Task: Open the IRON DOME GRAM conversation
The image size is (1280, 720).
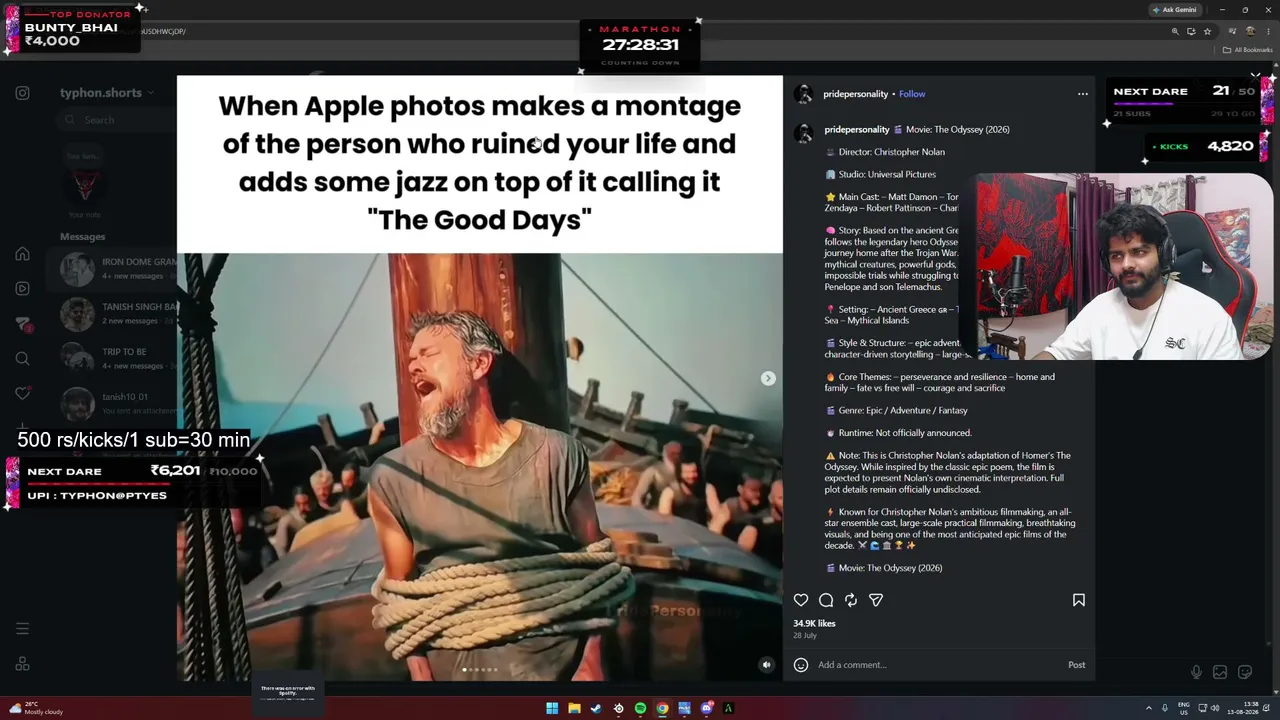Action: click(111, 268)
